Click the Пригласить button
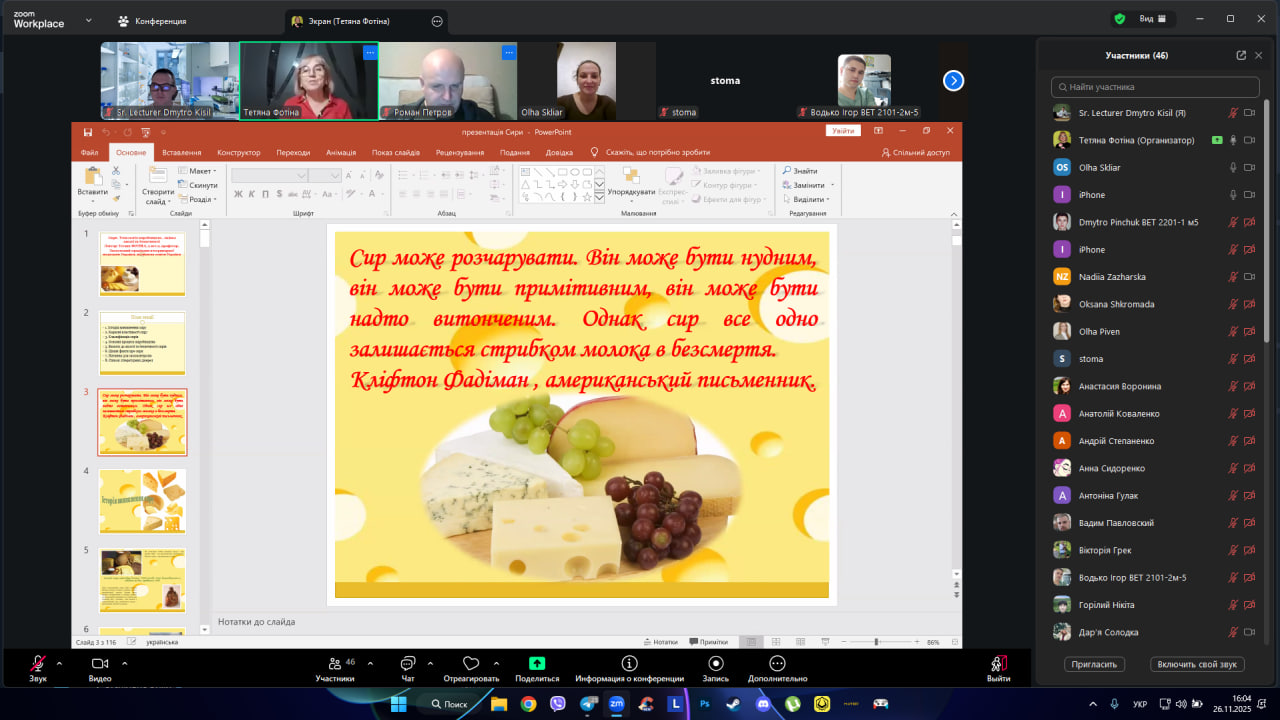The image size is (1280, 720). point(1094,664)
